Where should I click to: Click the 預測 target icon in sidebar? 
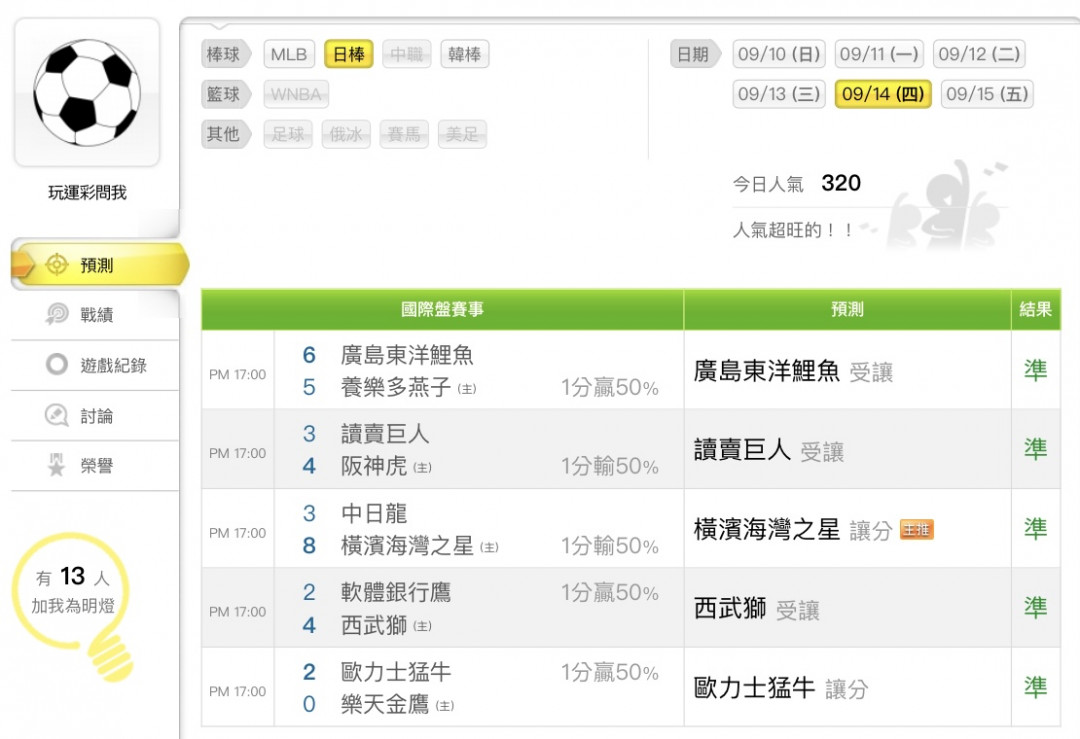tap(56, 264)
